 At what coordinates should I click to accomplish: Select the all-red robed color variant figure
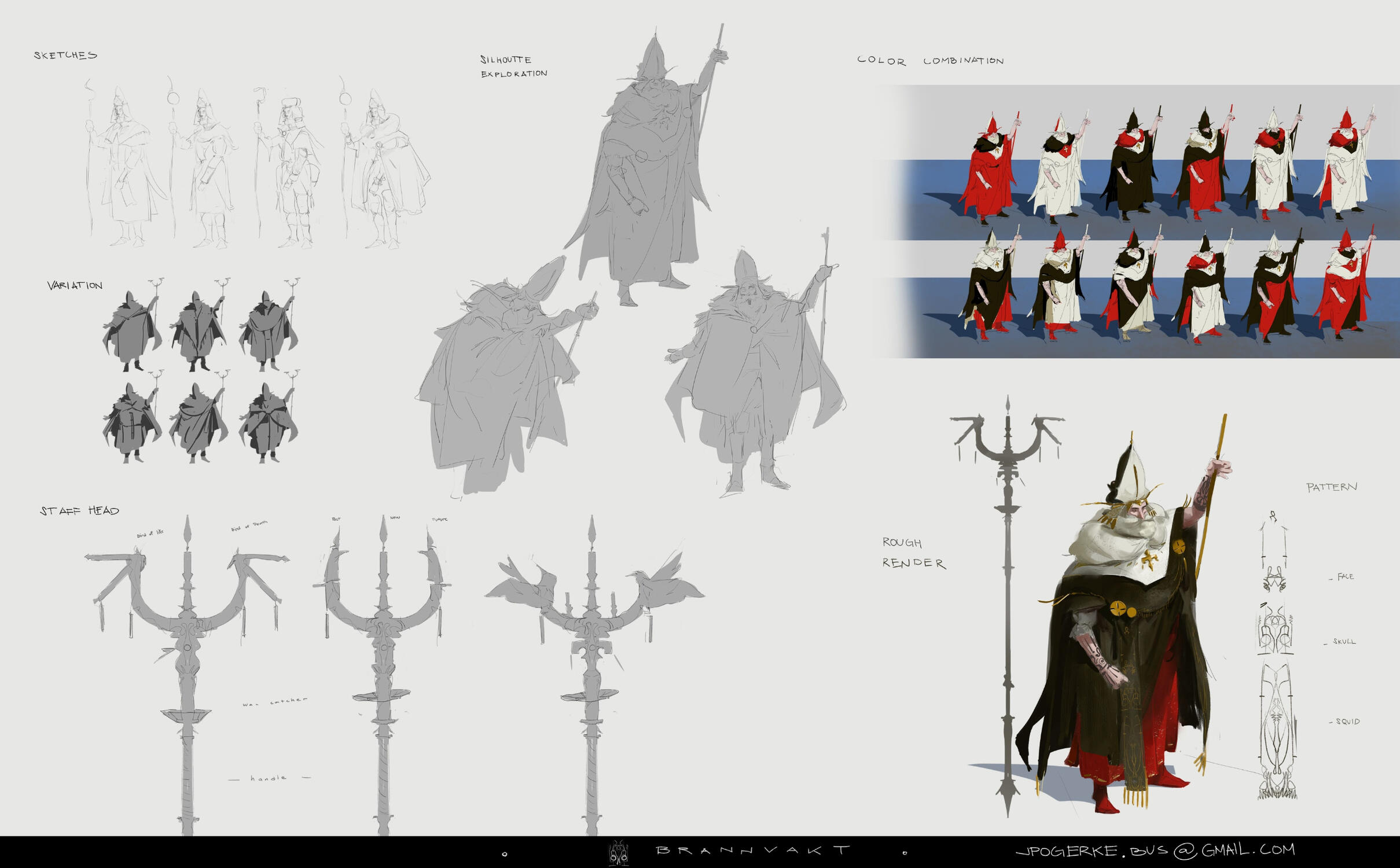click(989, 168)
